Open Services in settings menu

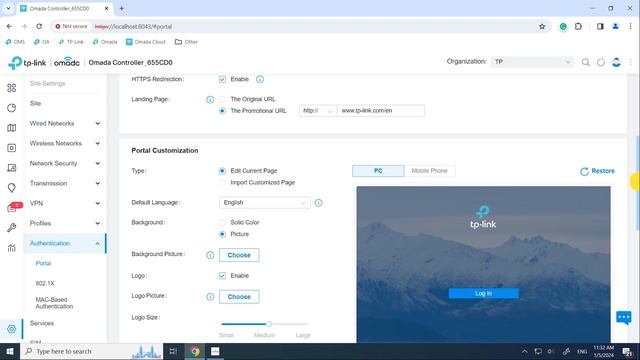click(x=42, y=323)
